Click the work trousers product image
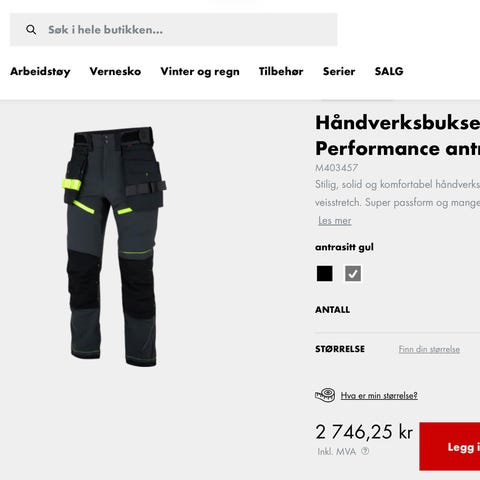Screen dimensions: 480x480 point(114,247)
